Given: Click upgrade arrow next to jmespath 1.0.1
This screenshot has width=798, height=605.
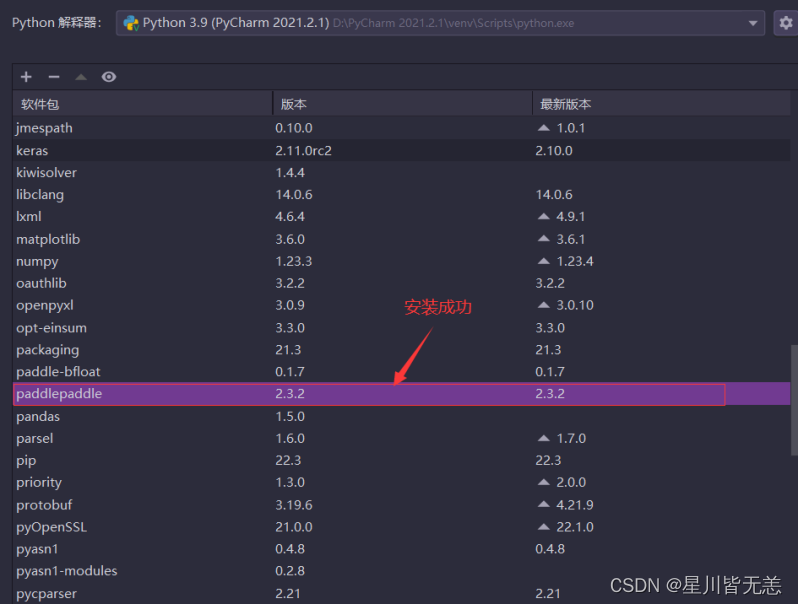Looking at the screenshot, I should pyautogui.click(x=544, y=128).
